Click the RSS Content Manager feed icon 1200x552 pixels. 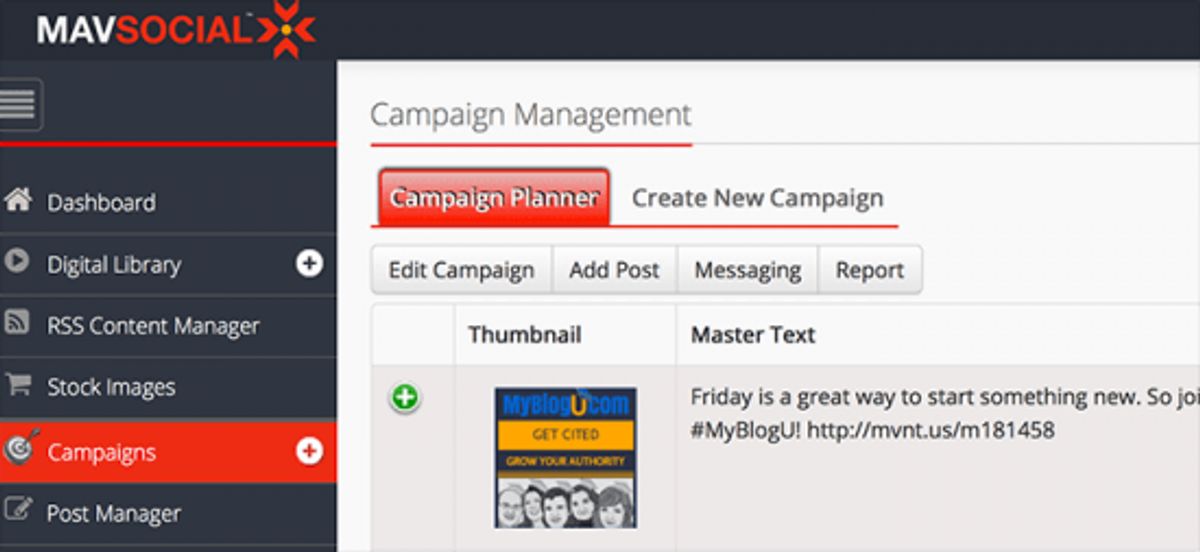coord(17,323)
